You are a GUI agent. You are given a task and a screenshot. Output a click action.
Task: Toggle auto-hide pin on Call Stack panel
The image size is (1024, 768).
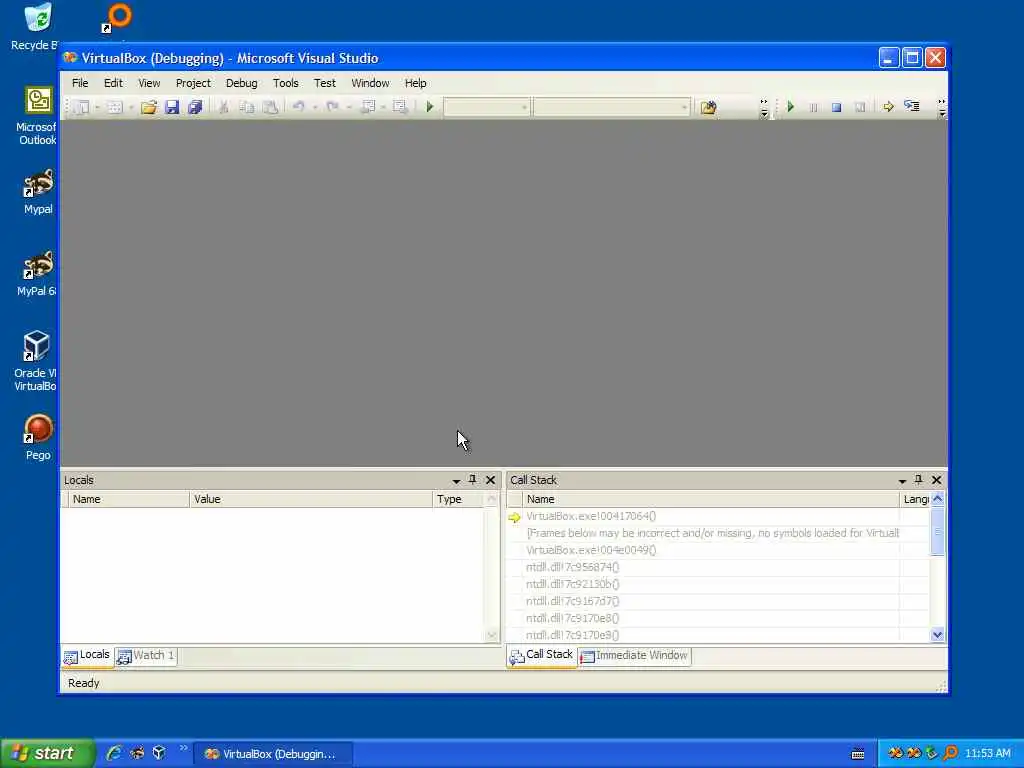pos(919,480)
